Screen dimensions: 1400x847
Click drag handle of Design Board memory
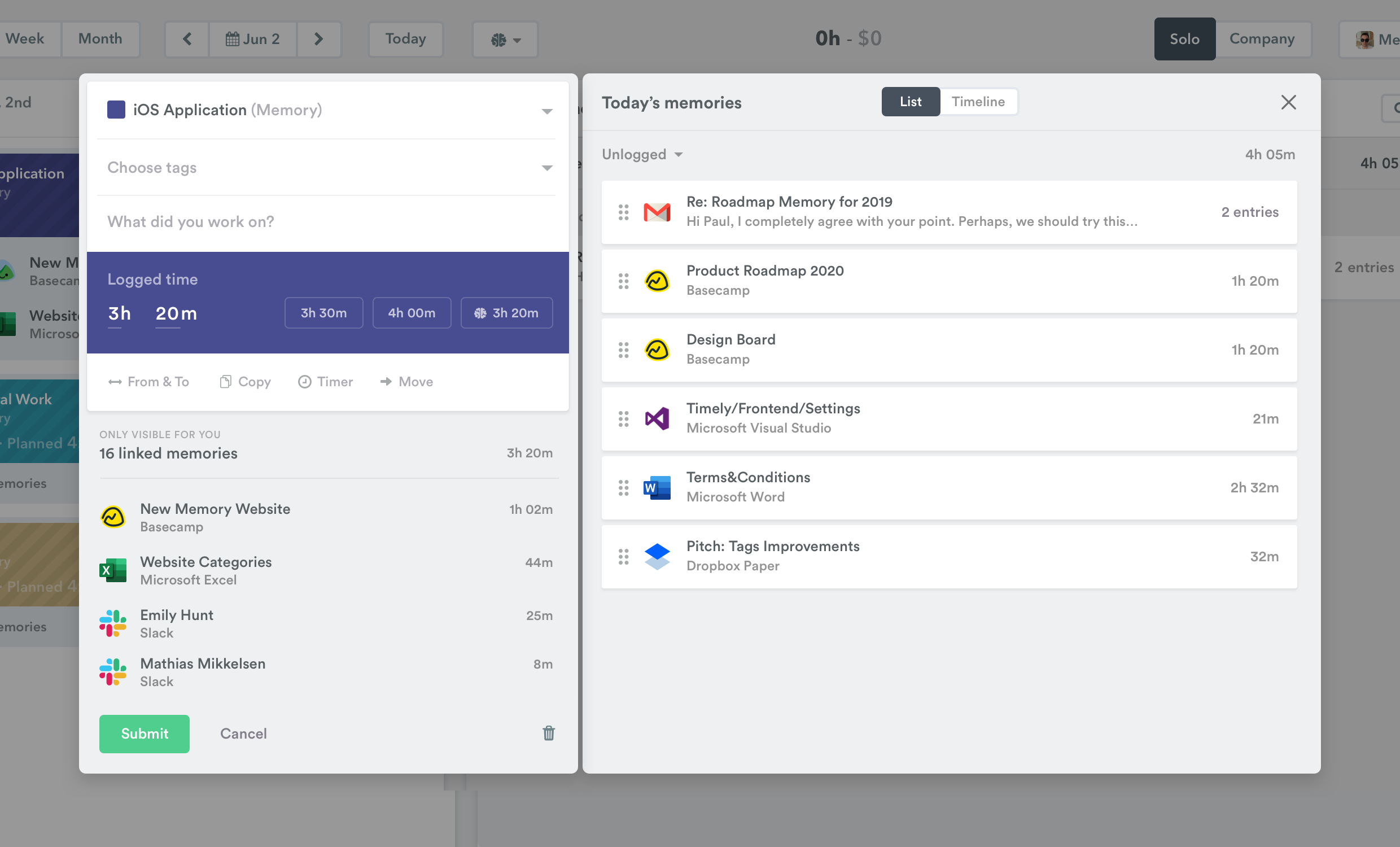[623, 350]
